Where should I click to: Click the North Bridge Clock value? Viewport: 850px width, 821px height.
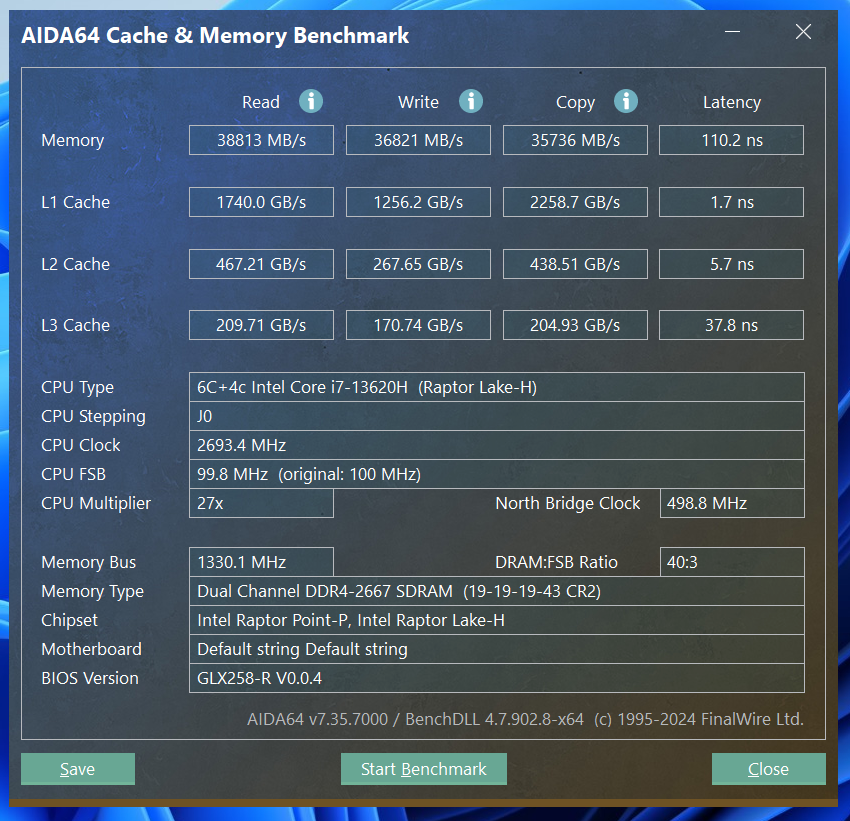732,503
